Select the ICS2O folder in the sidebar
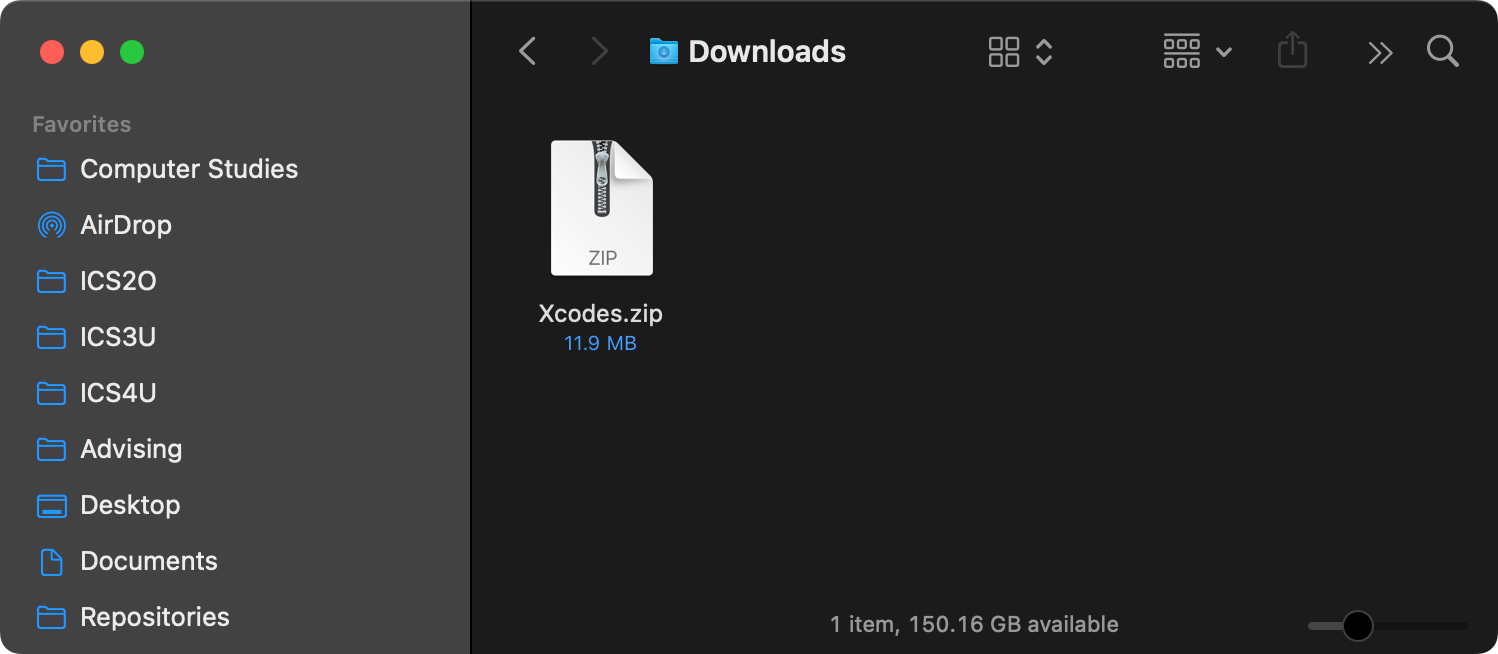The image size is (1498, 654). pyautogui.click(x=117, y=281)
